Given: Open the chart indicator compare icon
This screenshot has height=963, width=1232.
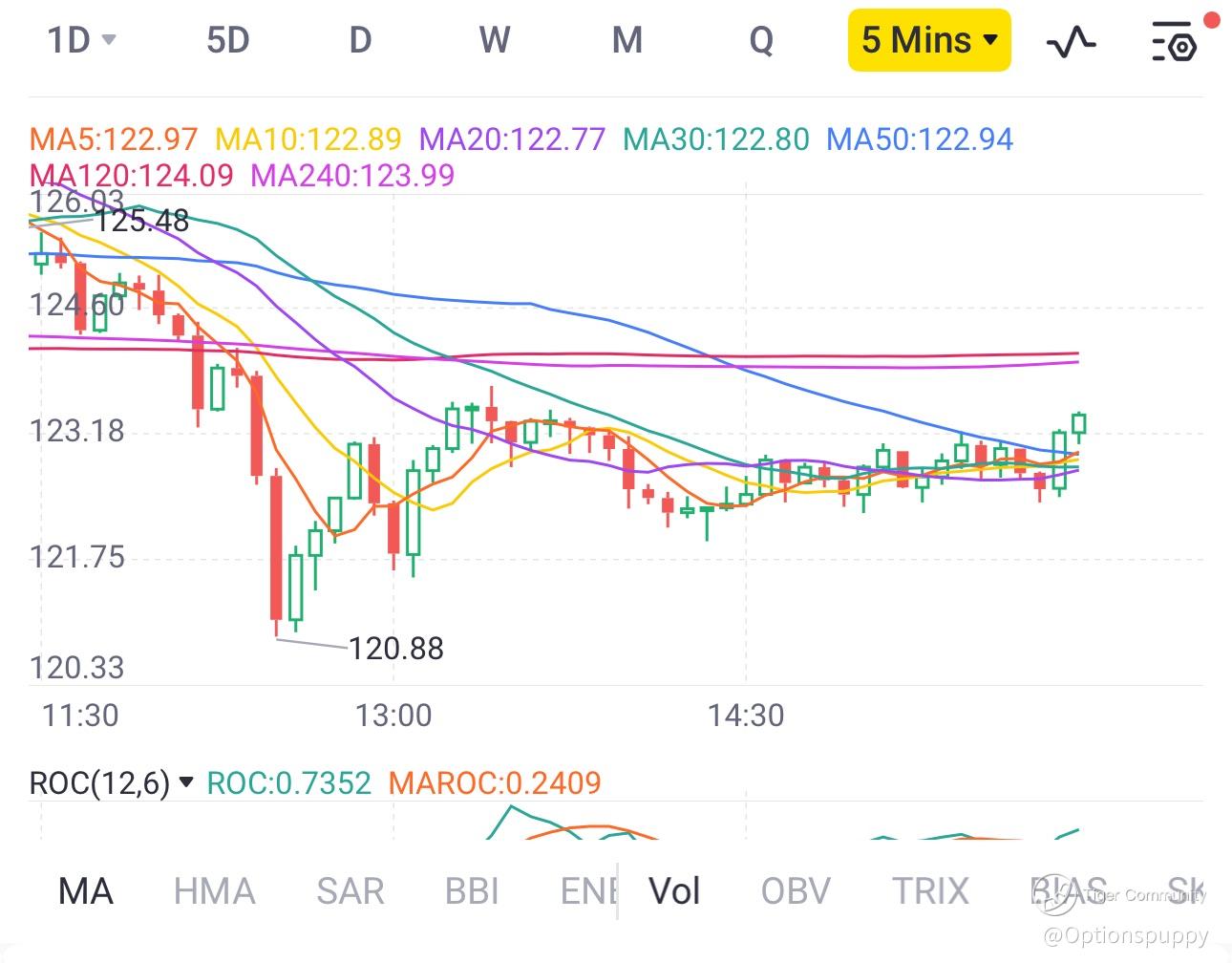Looking at the screenshot, I should pos(1071,41).
